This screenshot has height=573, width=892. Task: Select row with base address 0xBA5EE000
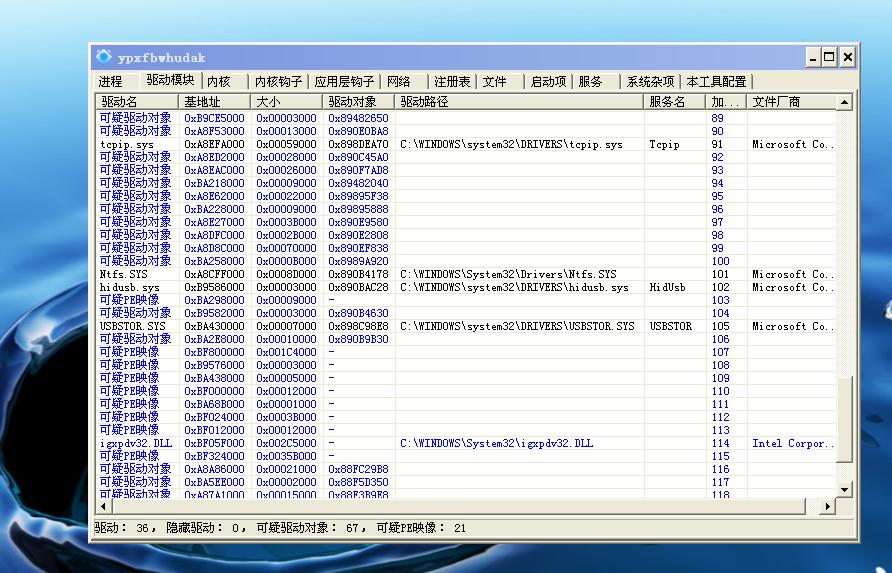pos(466,483)
